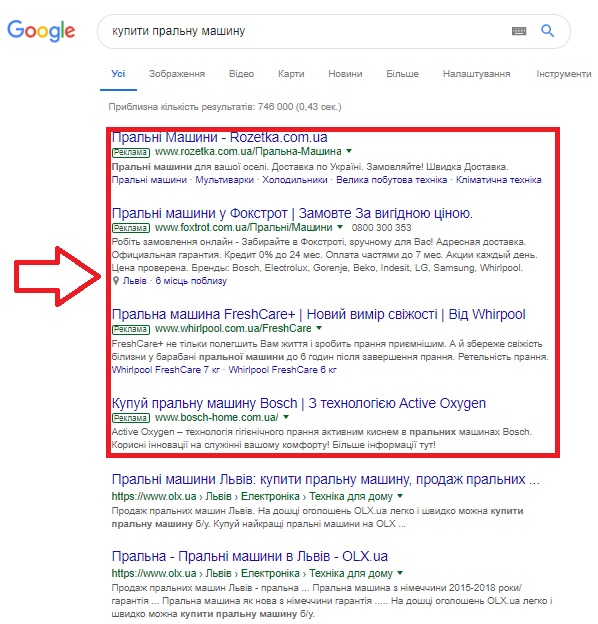Click Львів breadcrumb in first OLX result

[x=218, y=497]
